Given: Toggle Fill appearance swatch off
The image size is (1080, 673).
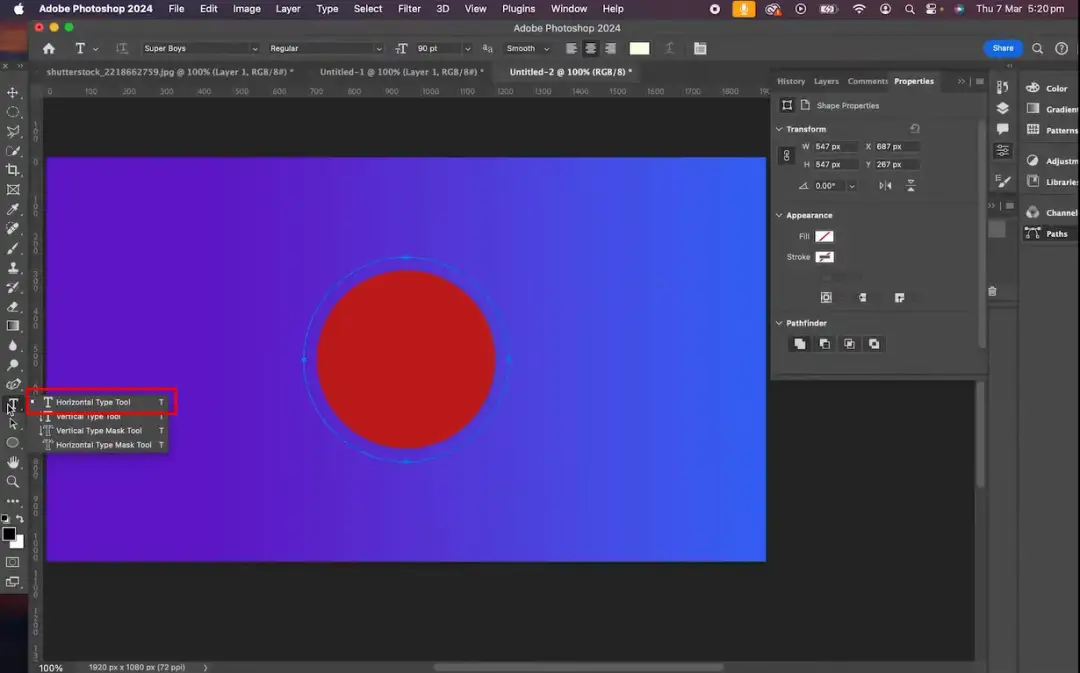Looking at the screenshot, I should click(x=824, y=236).
